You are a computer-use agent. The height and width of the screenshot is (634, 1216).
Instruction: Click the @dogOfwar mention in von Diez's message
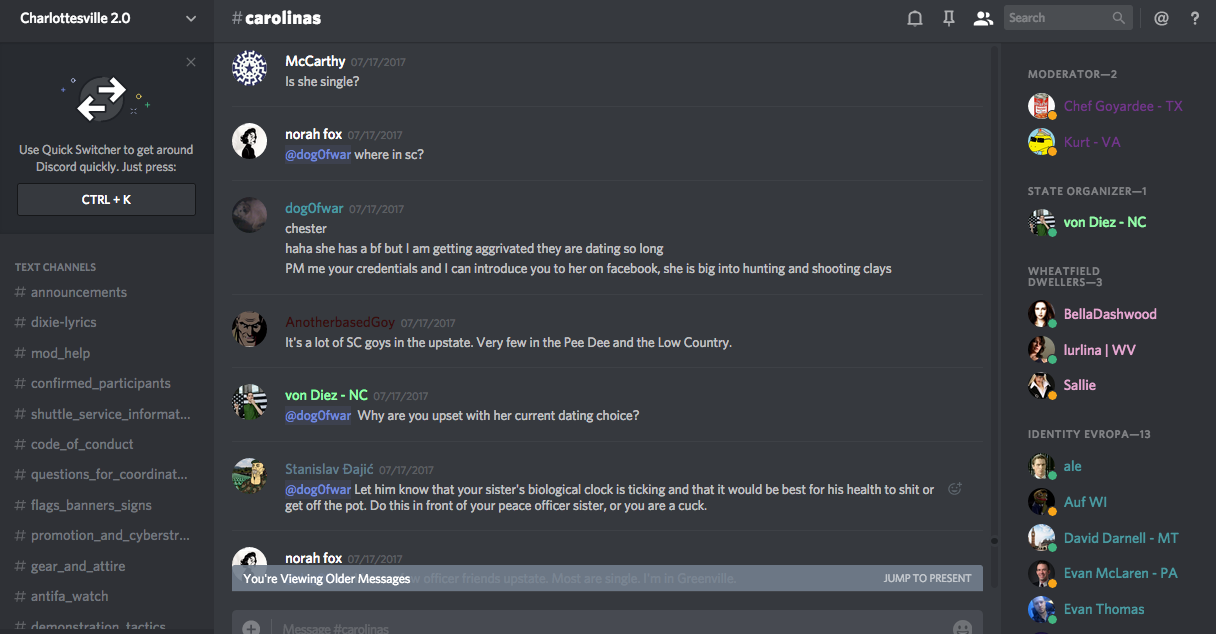(318, 416)
